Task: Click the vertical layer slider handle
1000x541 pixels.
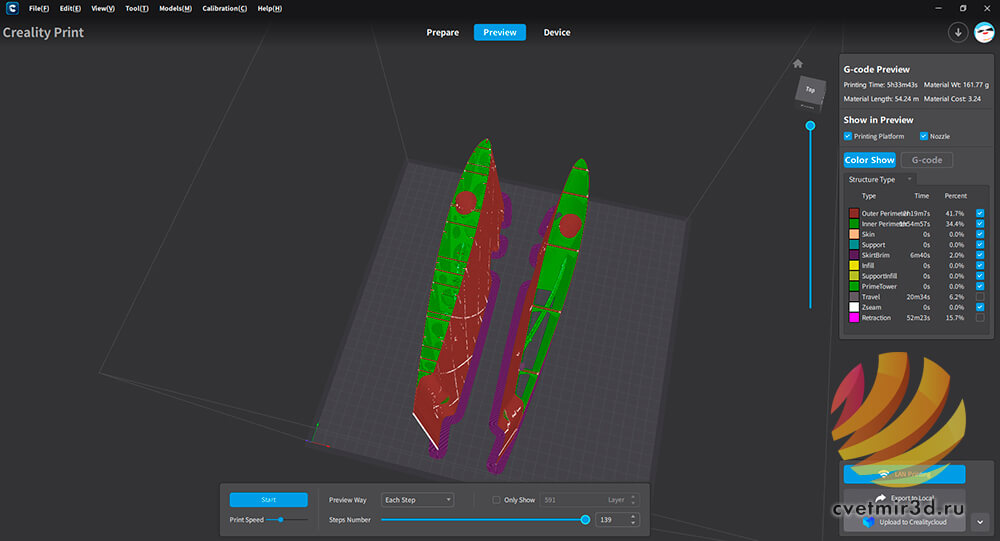Action: point(810,126)
